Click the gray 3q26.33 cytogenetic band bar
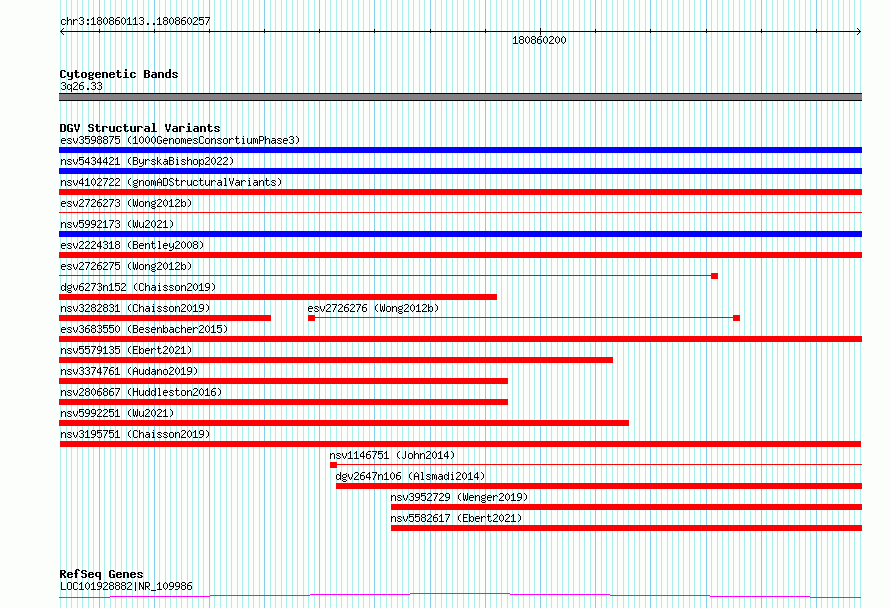 (x=460, y=97)
